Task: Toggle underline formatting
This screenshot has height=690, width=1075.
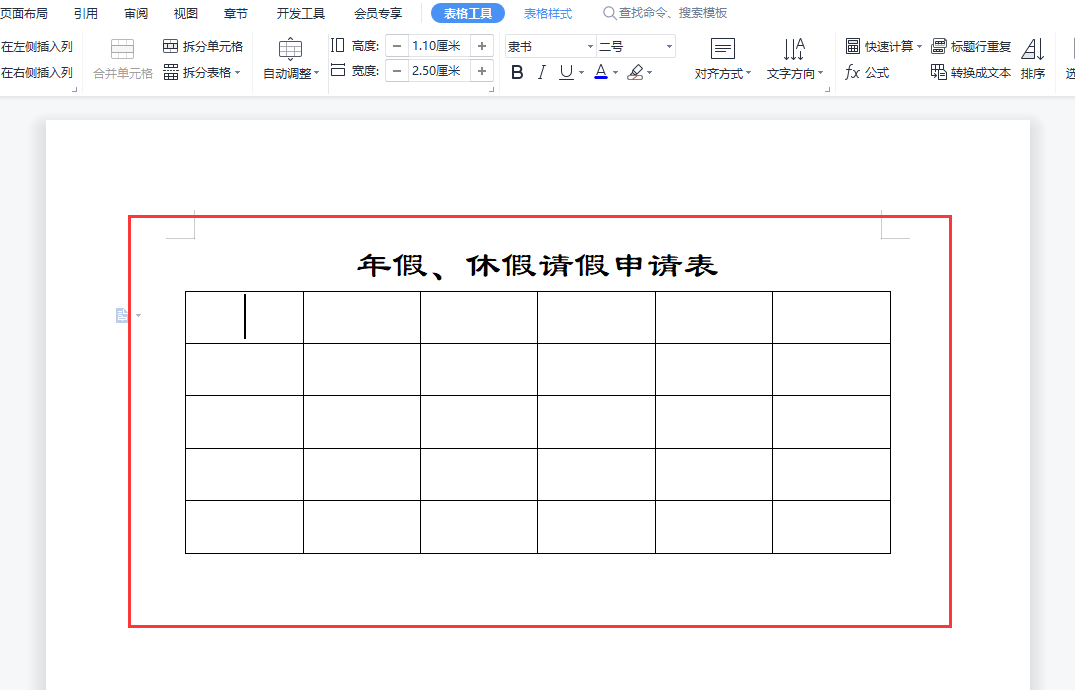Action: pos(565,72)
